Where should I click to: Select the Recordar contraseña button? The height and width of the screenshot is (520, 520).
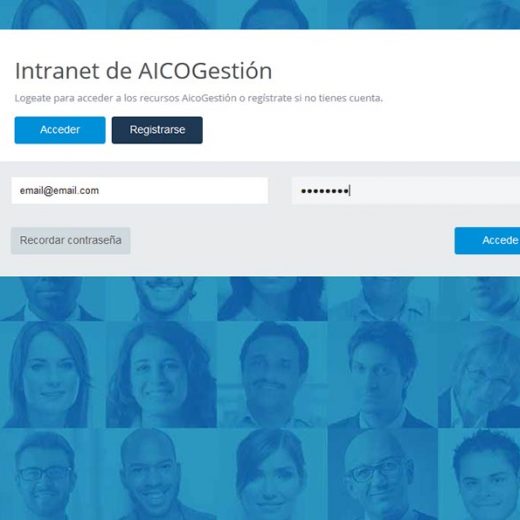point(71,241)
